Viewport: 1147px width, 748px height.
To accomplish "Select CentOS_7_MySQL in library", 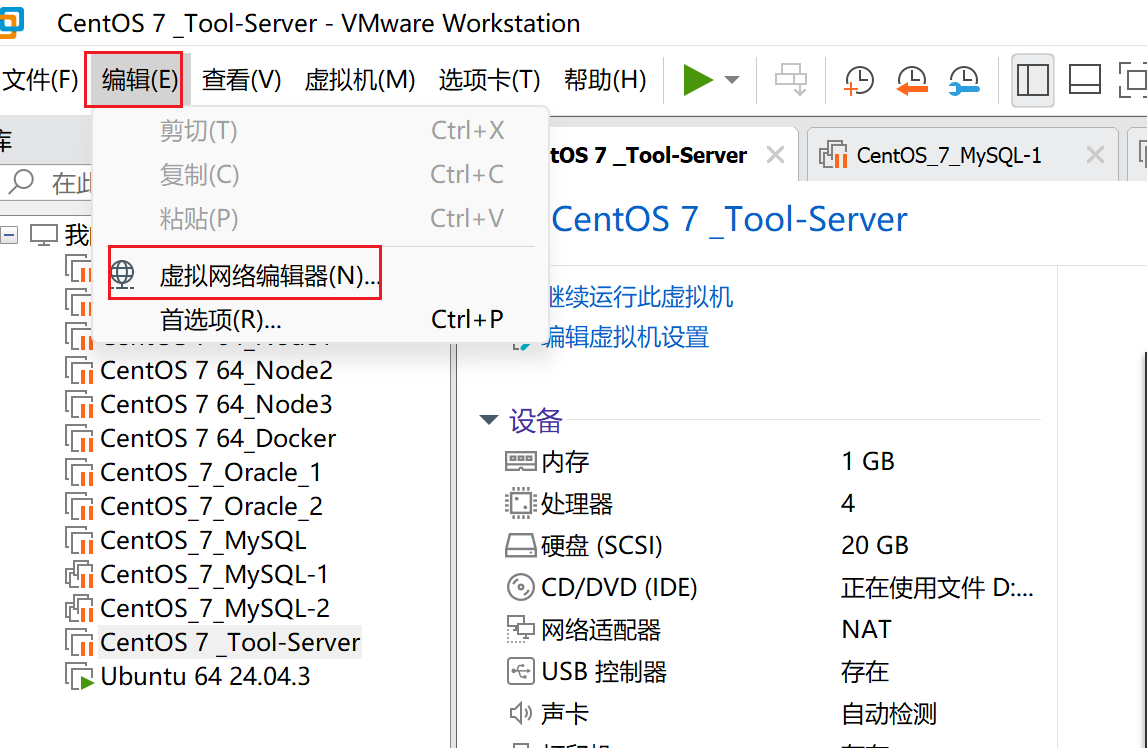I will click(x=203, y=540).
